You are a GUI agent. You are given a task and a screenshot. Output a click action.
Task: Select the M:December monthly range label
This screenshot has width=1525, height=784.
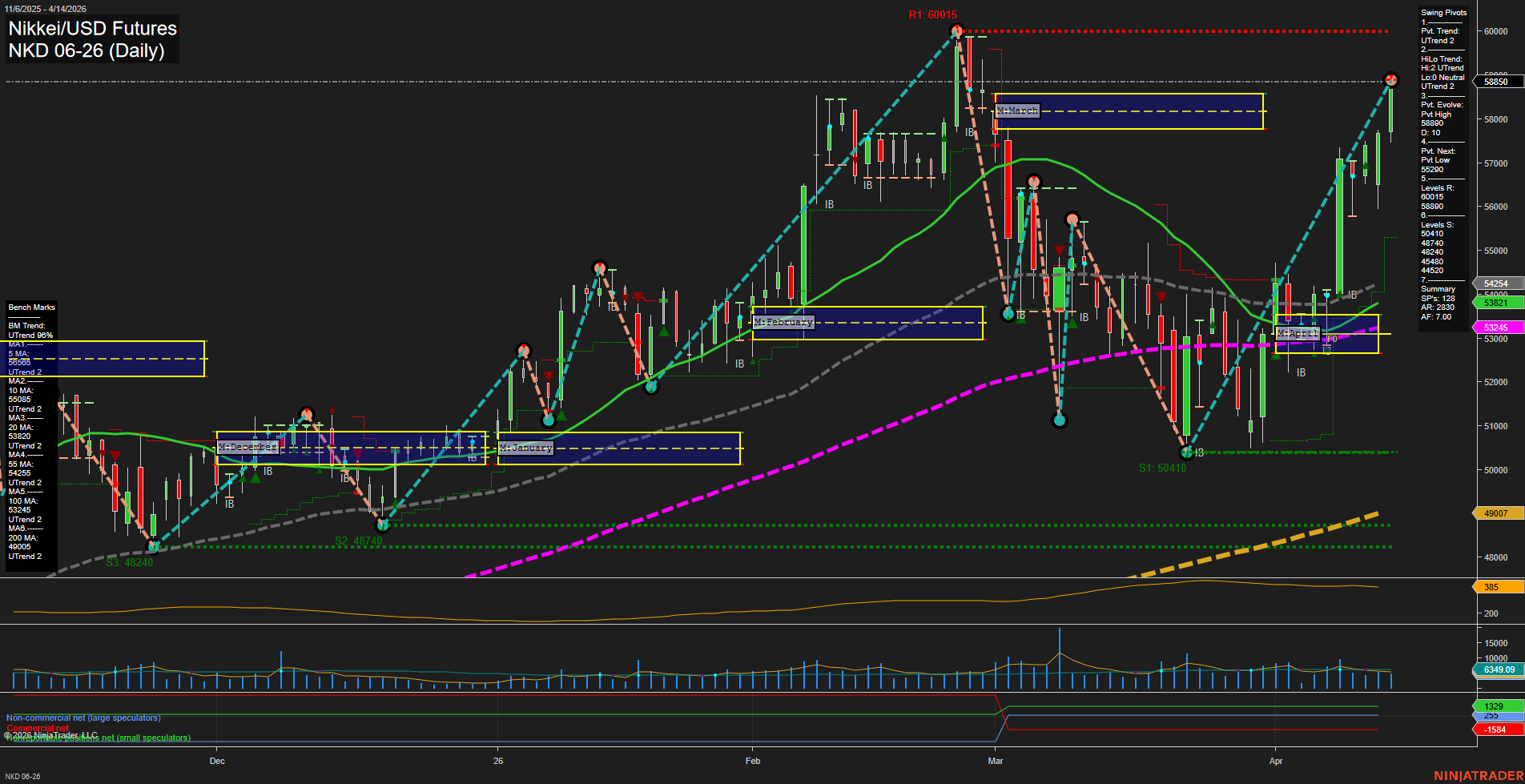tap(247, 447)
